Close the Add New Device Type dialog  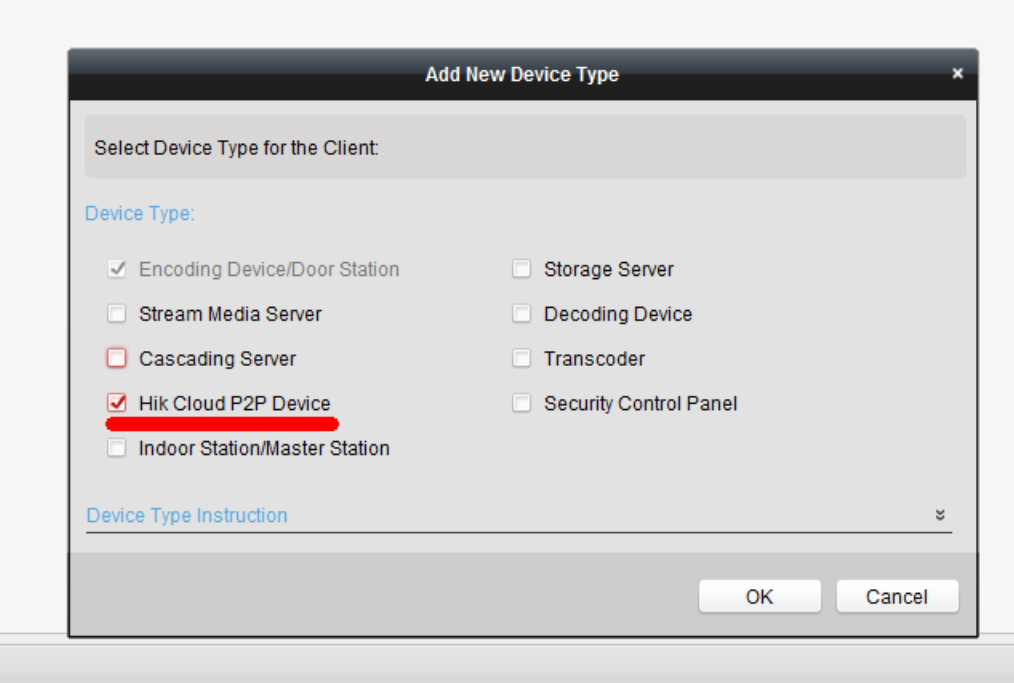pyautogui.click(x=957, y=74)
